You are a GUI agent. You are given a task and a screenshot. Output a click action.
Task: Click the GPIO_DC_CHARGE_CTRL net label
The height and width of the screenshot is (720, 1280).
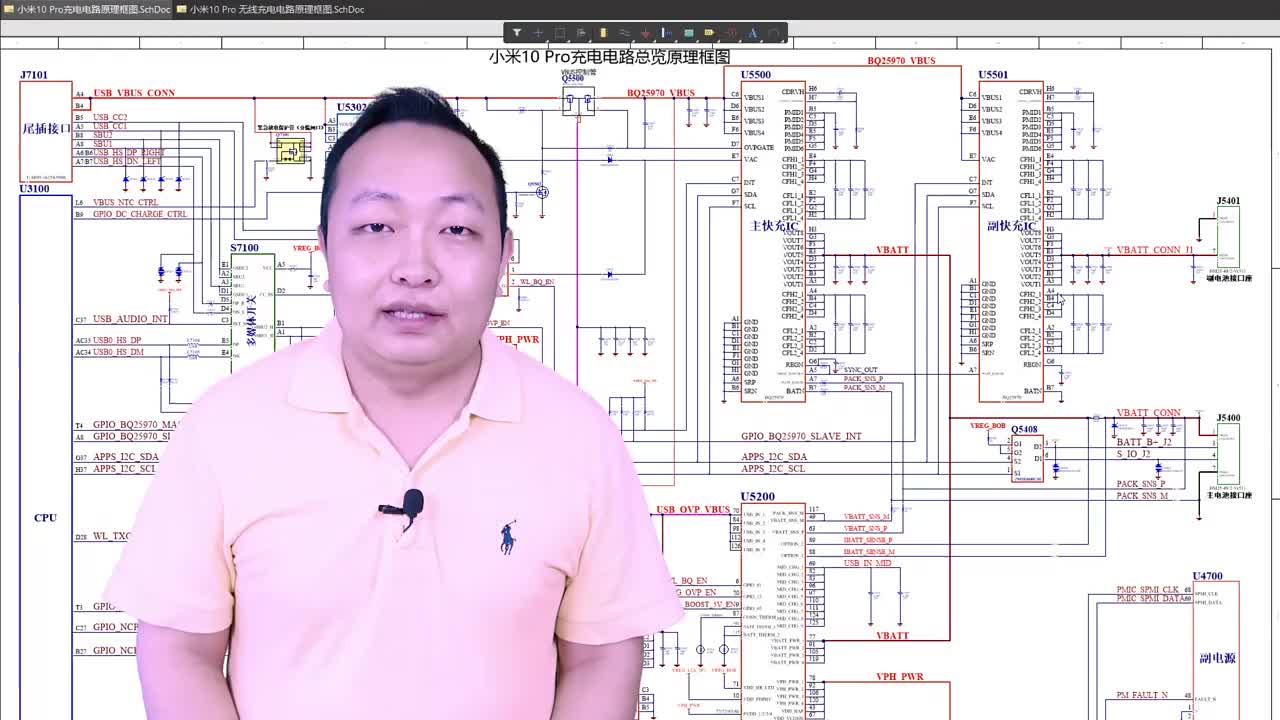pyautogui.click(x=140, y=214)
